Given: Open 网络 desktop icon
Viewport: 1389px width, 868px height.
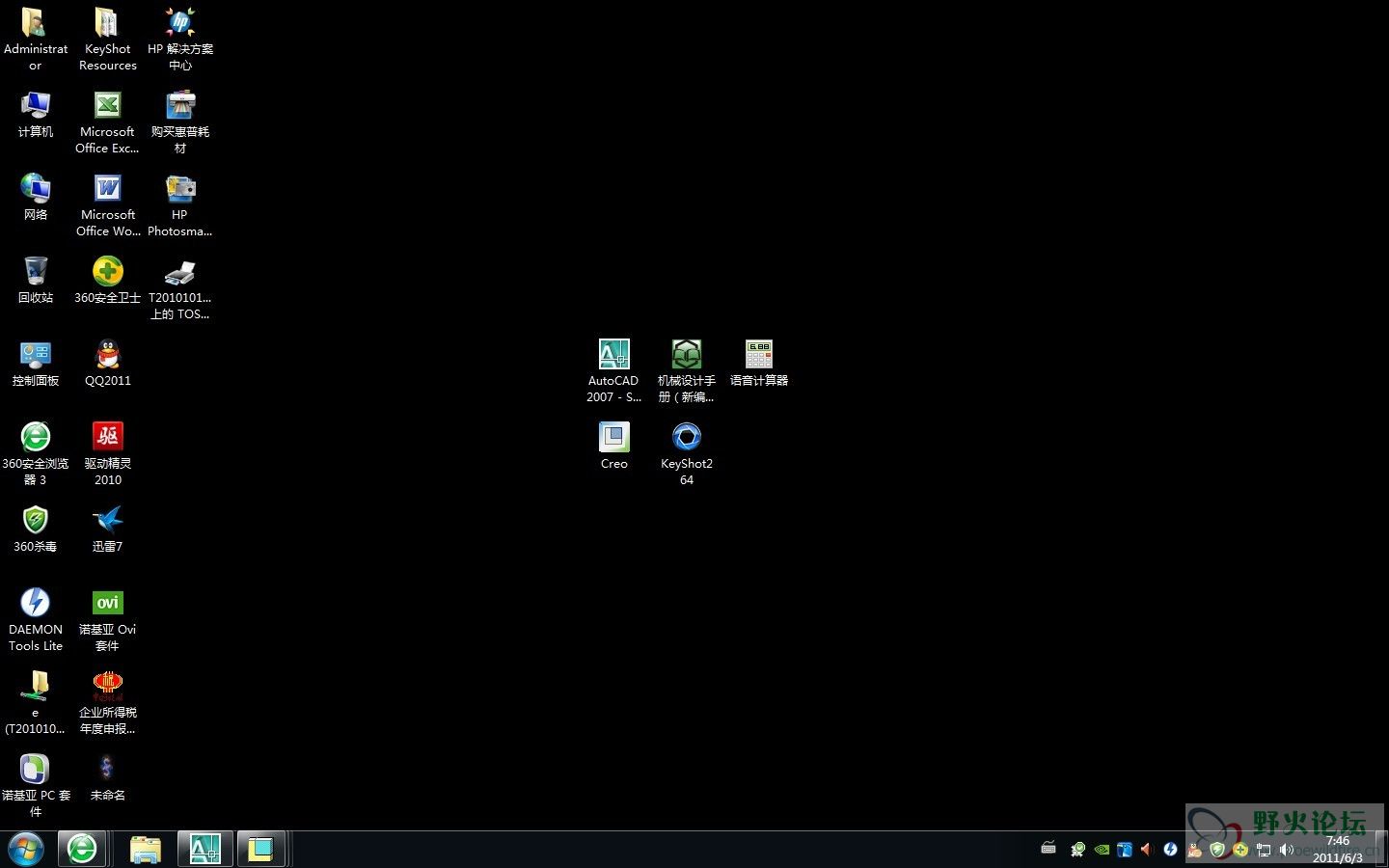Looking at the screenshot, I should click(35, 189).
